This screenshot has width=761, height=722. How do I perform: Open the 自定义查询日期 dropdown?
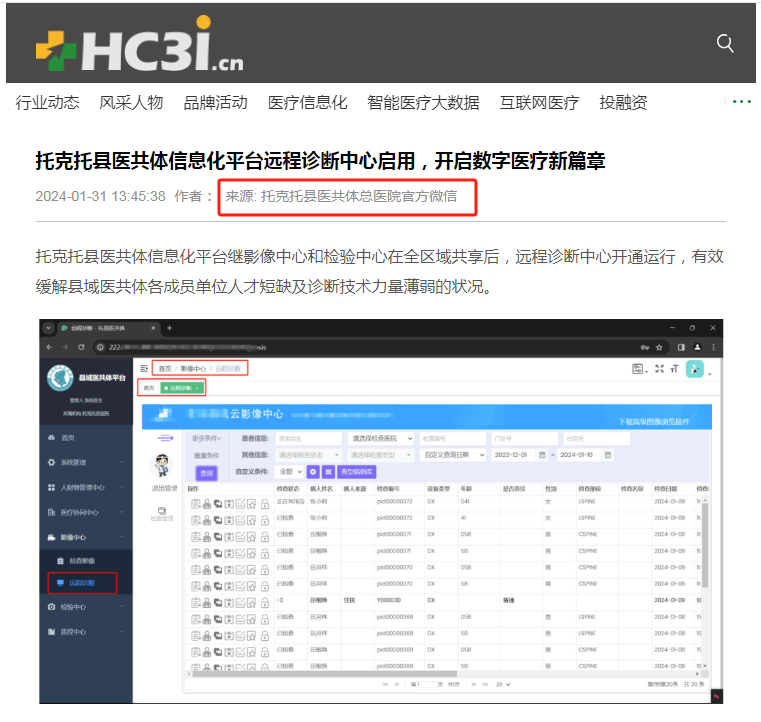[453, 455]
